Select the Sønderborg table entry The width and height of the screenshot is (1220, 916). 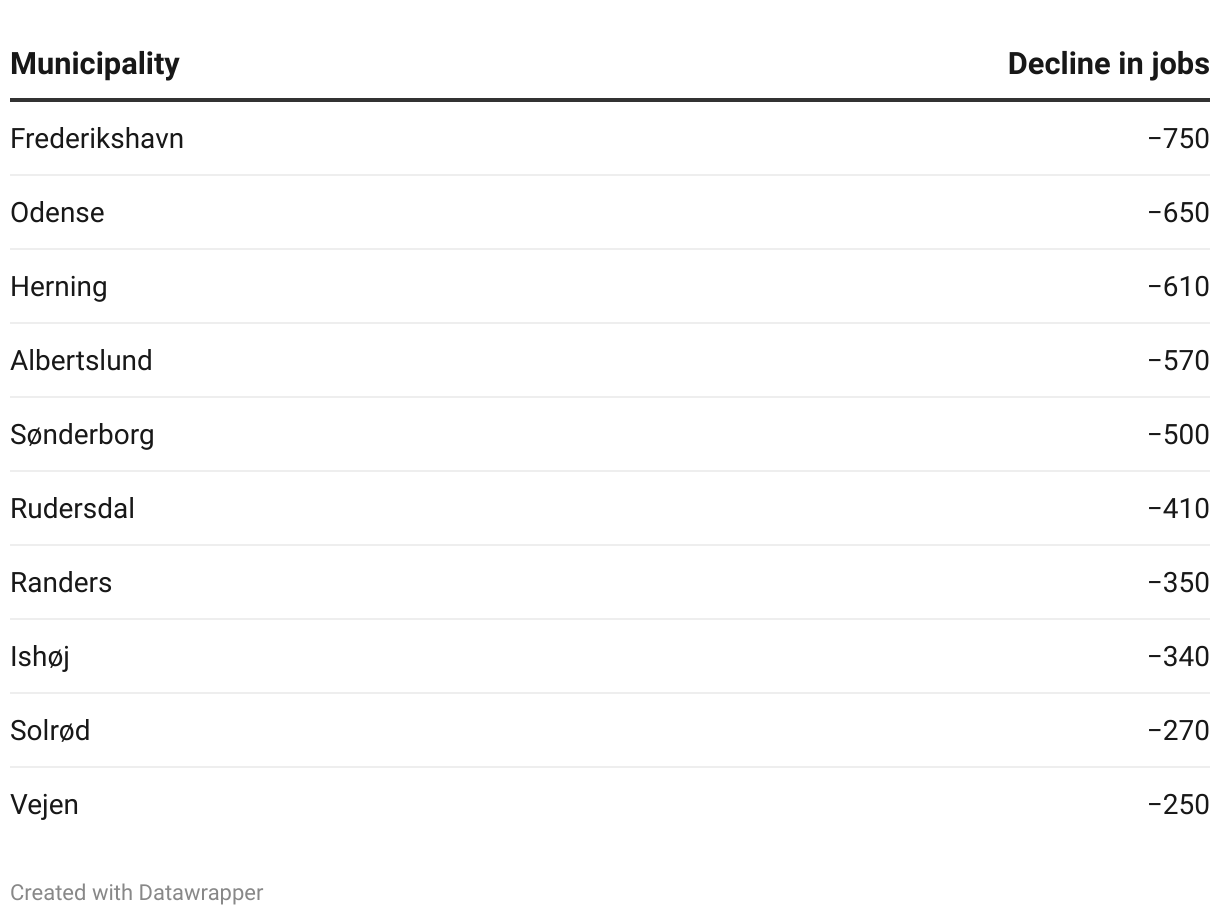pyautogui.click(x=82, y=434)
